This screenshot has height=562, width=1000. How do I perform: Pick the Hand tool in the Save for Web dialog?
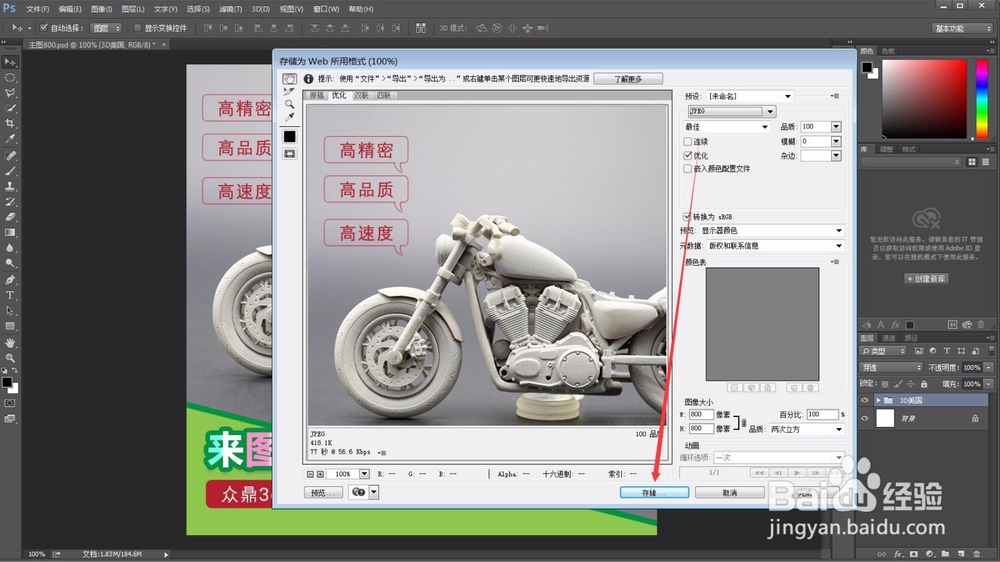pos(290,78)
